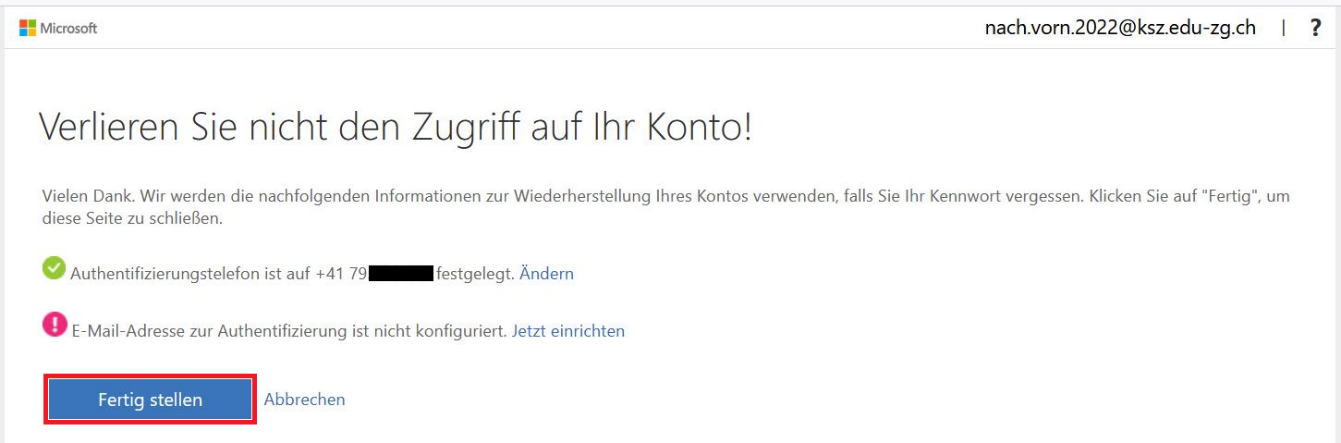The image size is (1341, 443).
Task: Click the pink exclamation warning icon
Action: pyautogui.click(x=54, y=327)
